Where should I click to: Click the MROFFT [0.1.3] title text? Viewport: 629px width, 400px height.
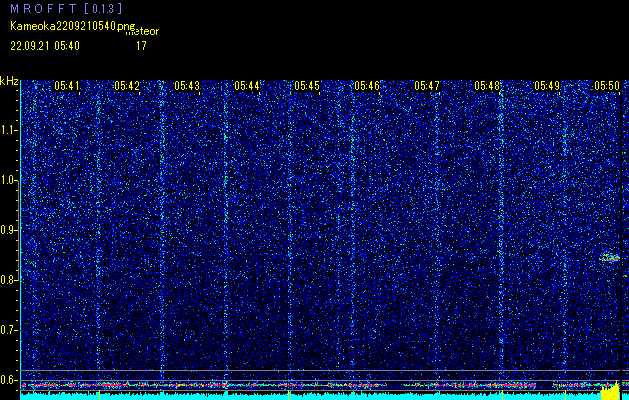click(x=67, y=8)
